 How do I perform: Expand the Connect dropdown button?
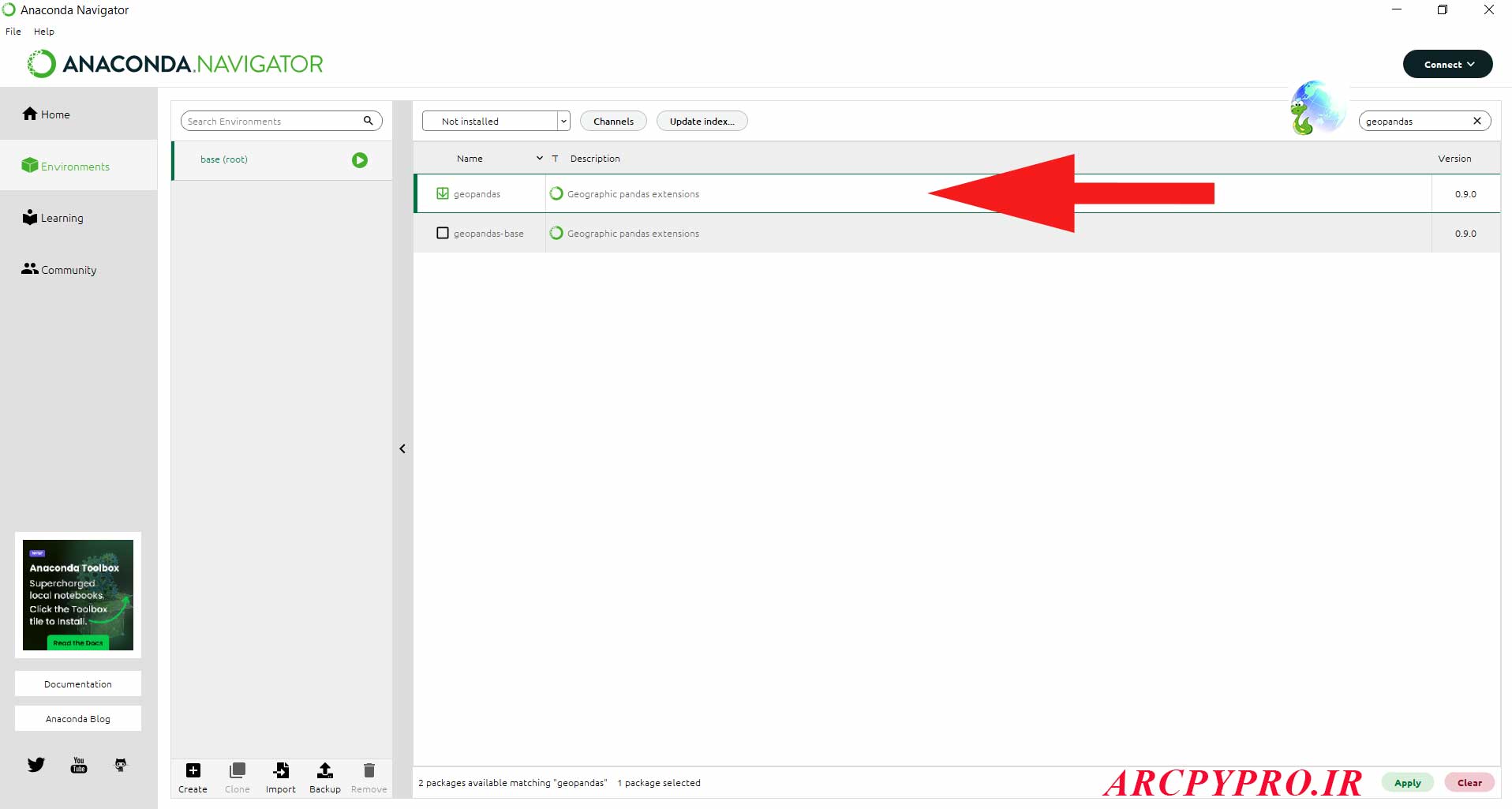click(1447, 65)
